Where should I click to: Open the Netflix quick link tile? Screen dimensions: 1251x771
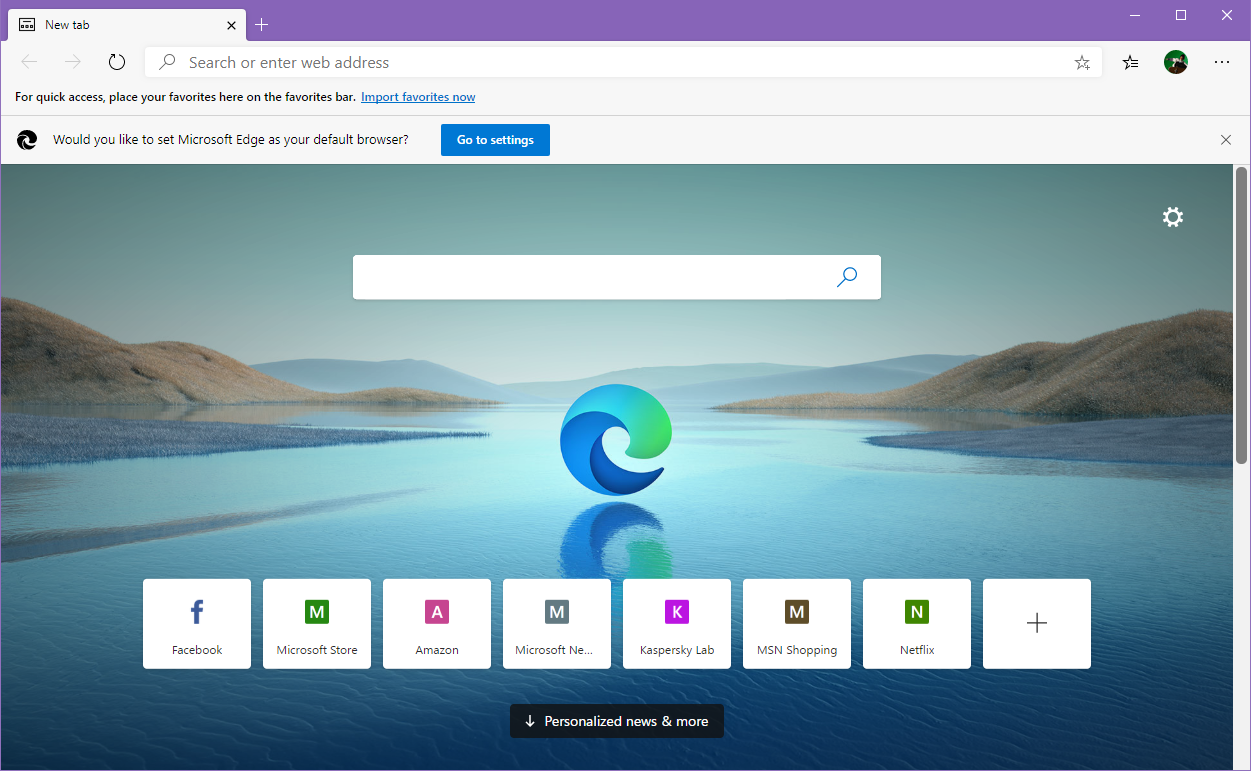coord(917,624)
